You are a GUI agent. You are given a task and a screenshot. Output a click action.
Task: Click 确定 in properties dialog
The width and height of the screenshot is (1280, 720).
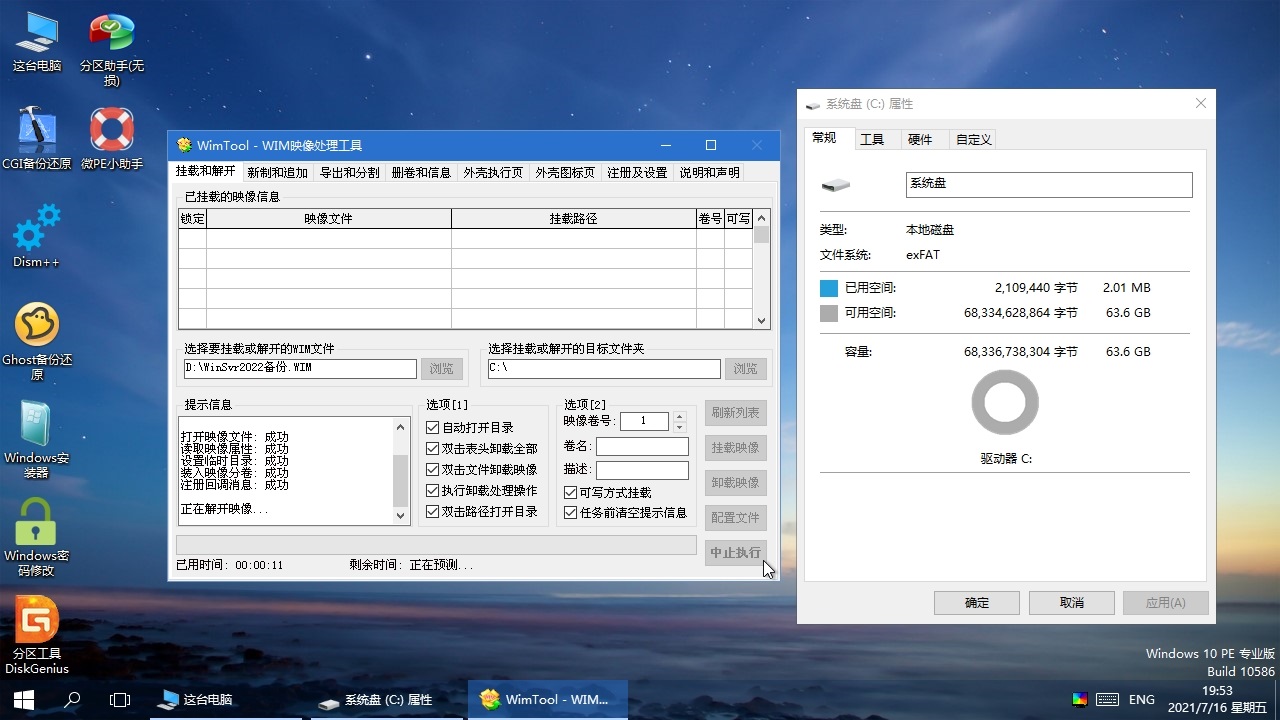977,602
